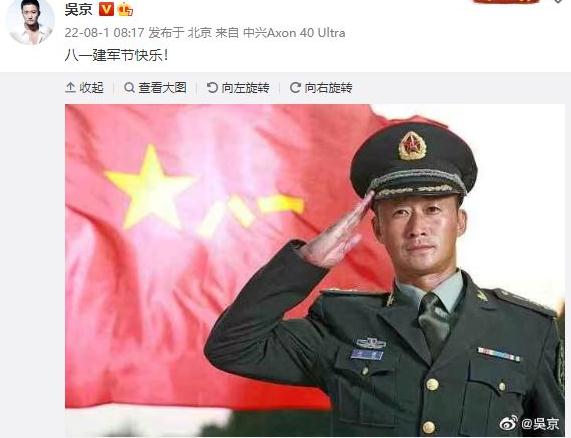This screenshot has width=571, height=438.
Task: Click the magnifier view-large icon
Action: click(129, 88)
